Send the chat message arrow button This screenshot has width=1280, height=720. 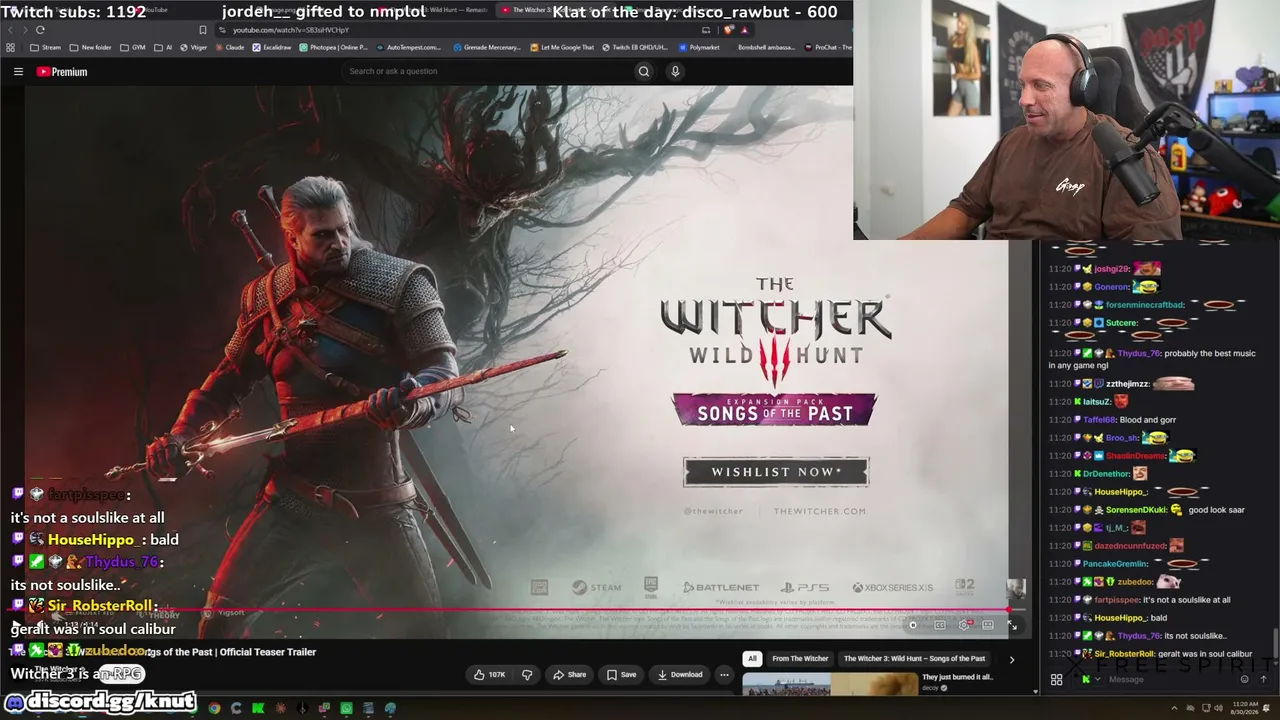coord(1264,680)
